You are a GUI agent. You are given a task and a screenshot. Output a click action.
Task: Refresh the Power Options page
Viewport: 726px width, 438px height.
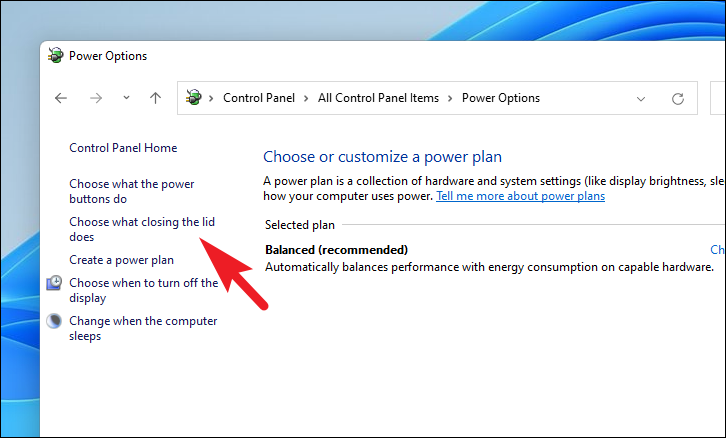tap(678, 99)
